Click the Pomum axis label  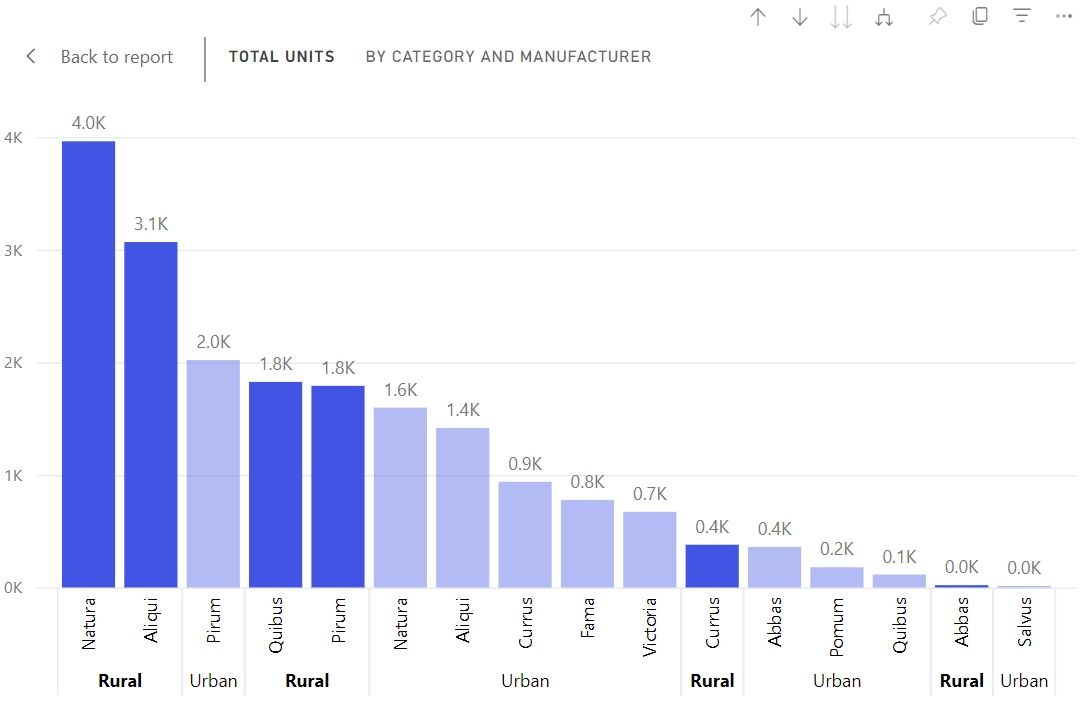837,627
